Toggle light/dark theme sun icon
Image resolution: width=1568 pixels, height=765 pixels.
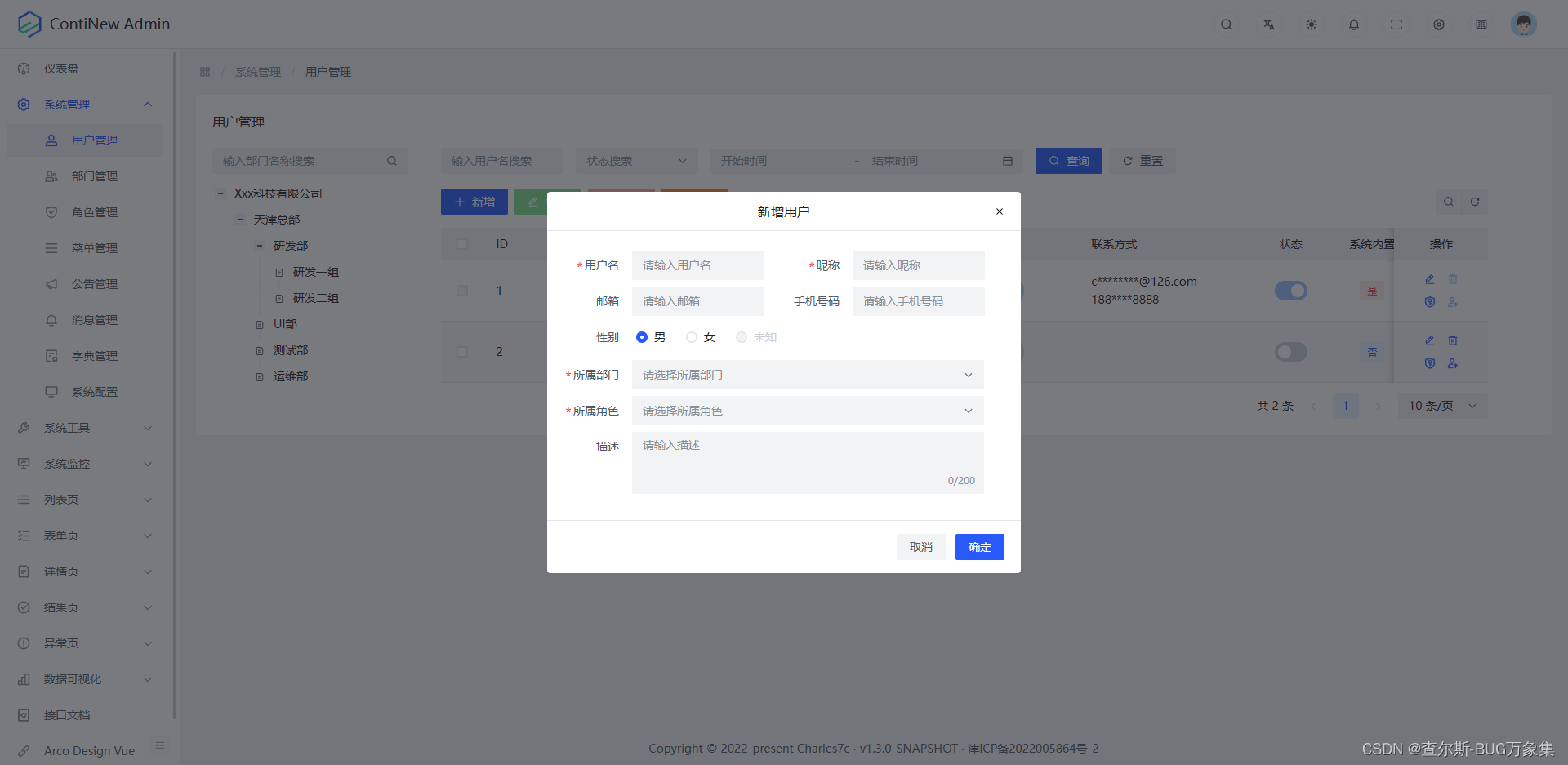1312,24
